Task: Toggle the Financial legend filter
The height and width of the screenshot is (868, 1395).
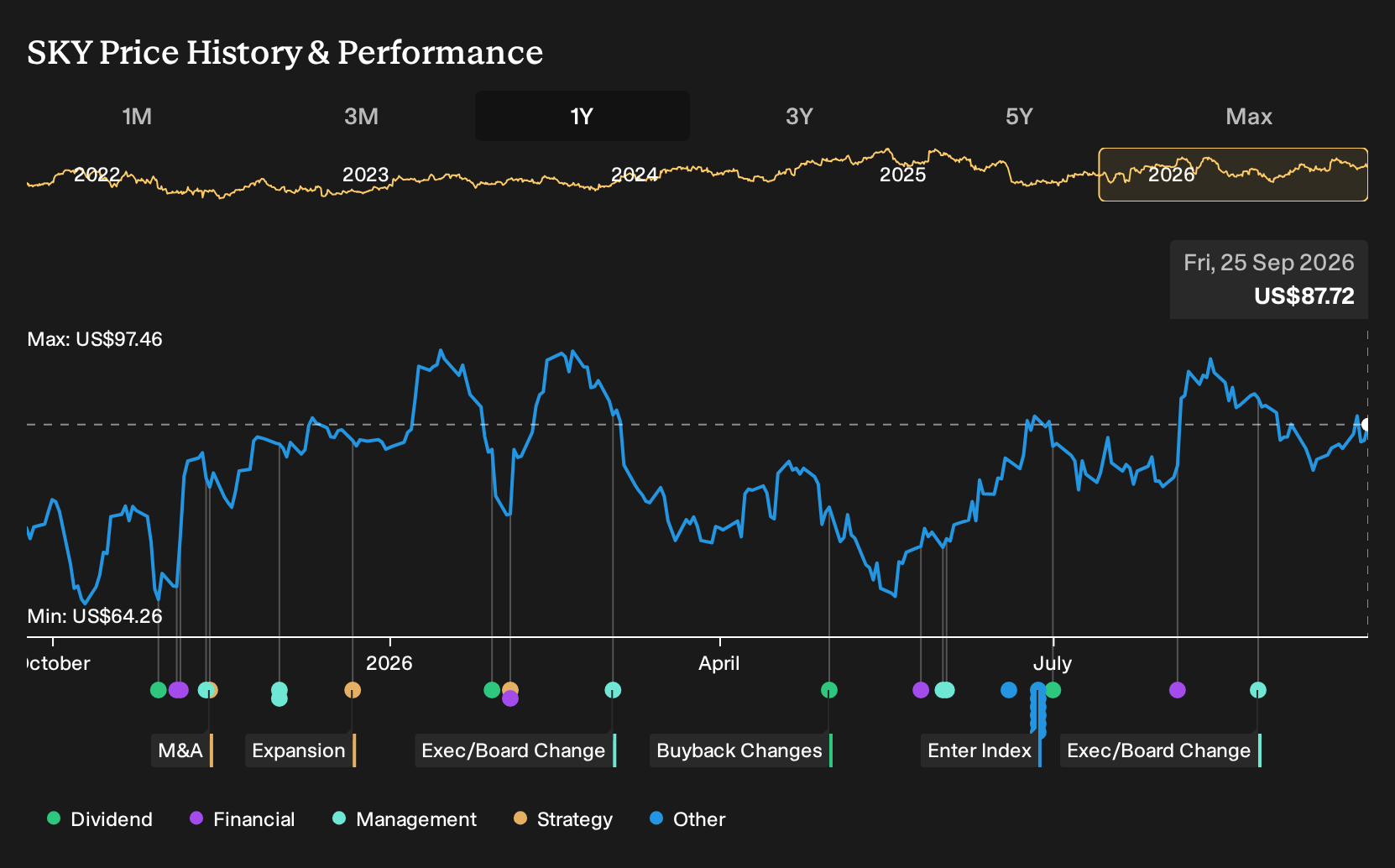Action: [x=242, y=819]
